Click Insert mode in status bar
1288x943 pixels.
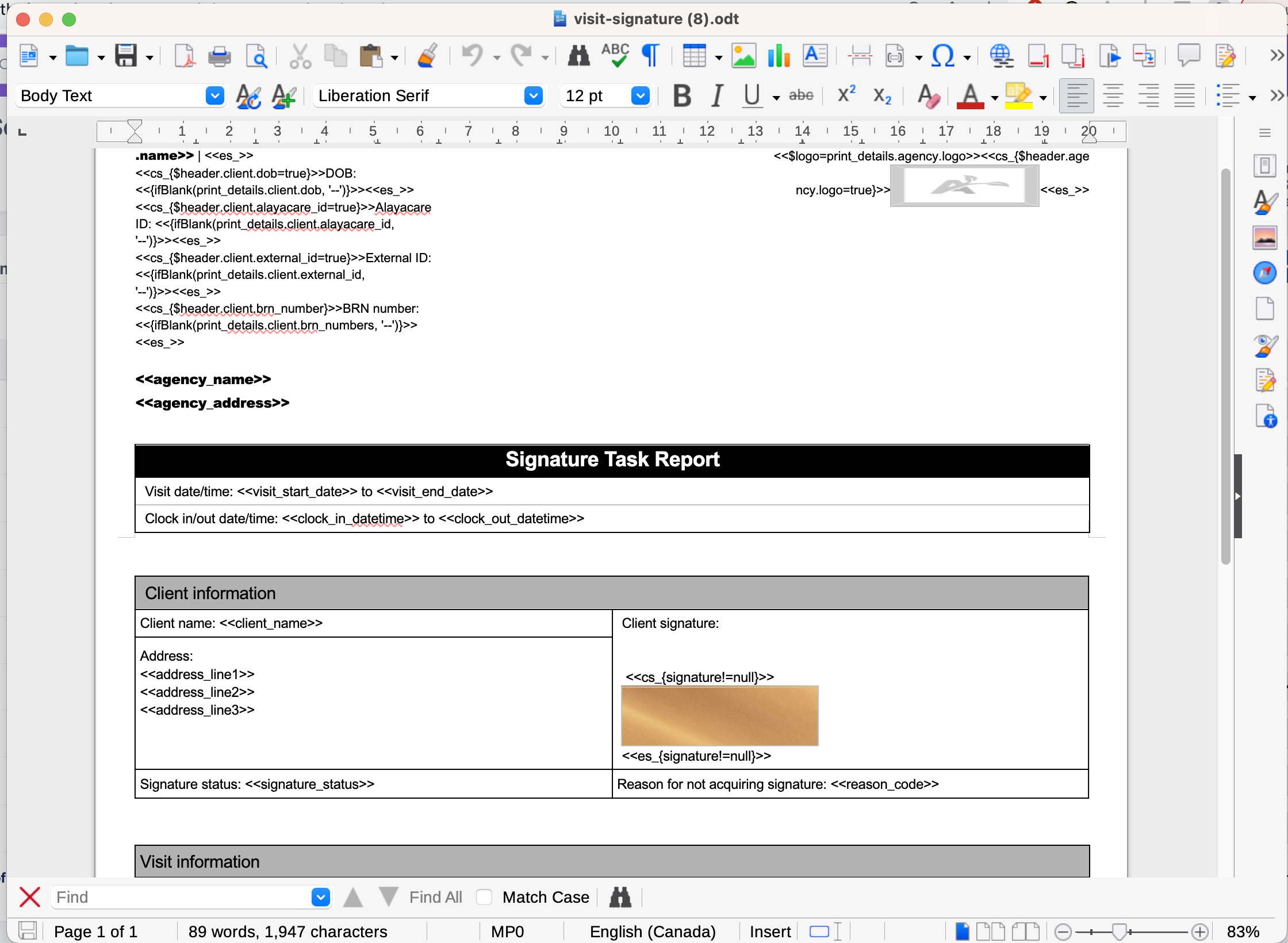[x=770, y=931]
